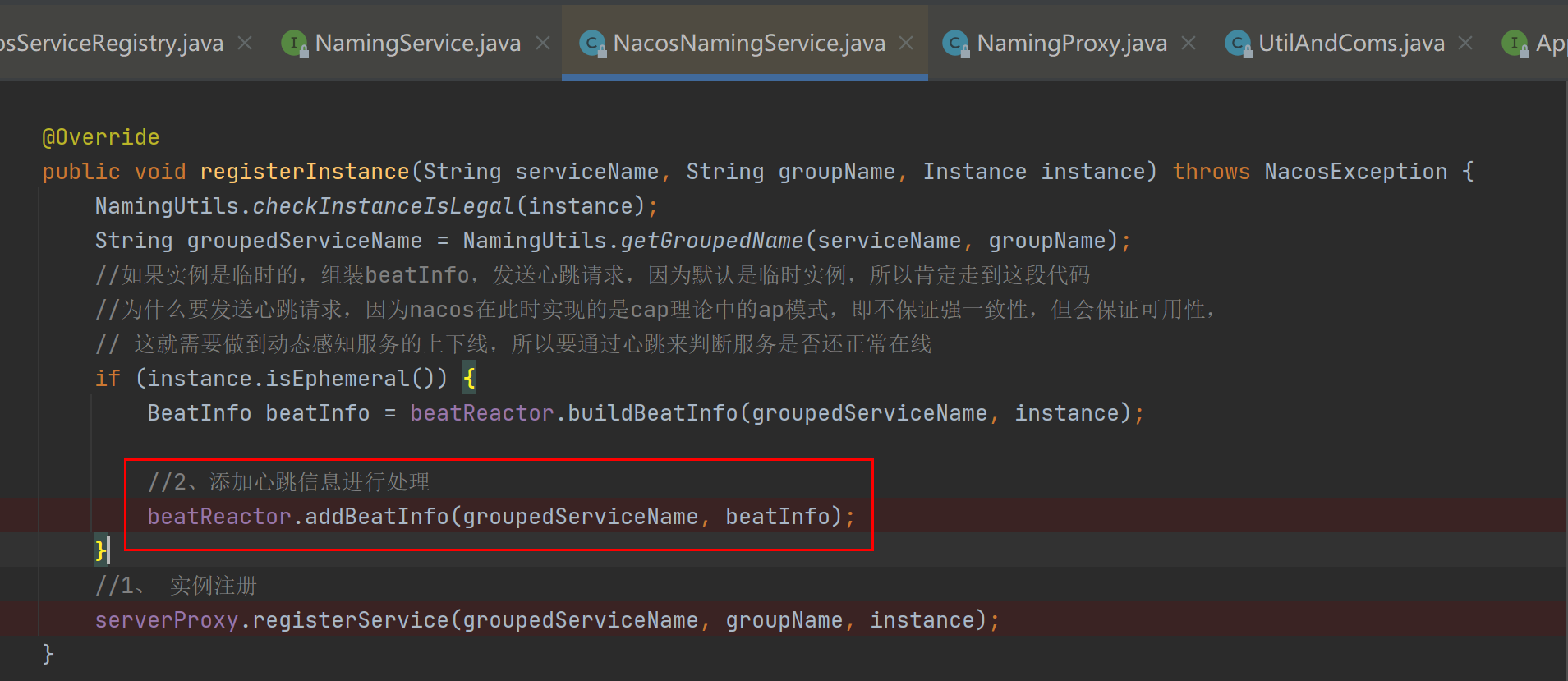Open the partially hidden ServiceRegistry.java tab
This screenshot has width=1568, height=681.
click(112, 43)
